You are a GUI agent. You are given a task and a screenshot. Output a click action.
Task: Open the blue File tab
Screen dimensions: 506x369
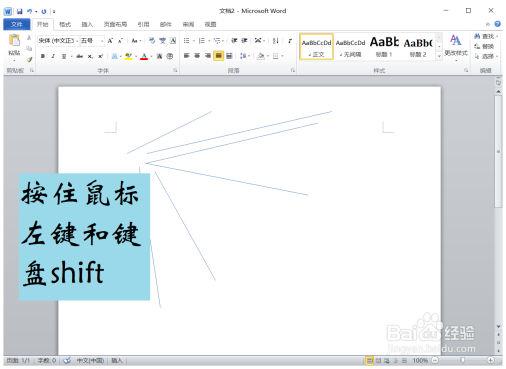tap(17, 24)
